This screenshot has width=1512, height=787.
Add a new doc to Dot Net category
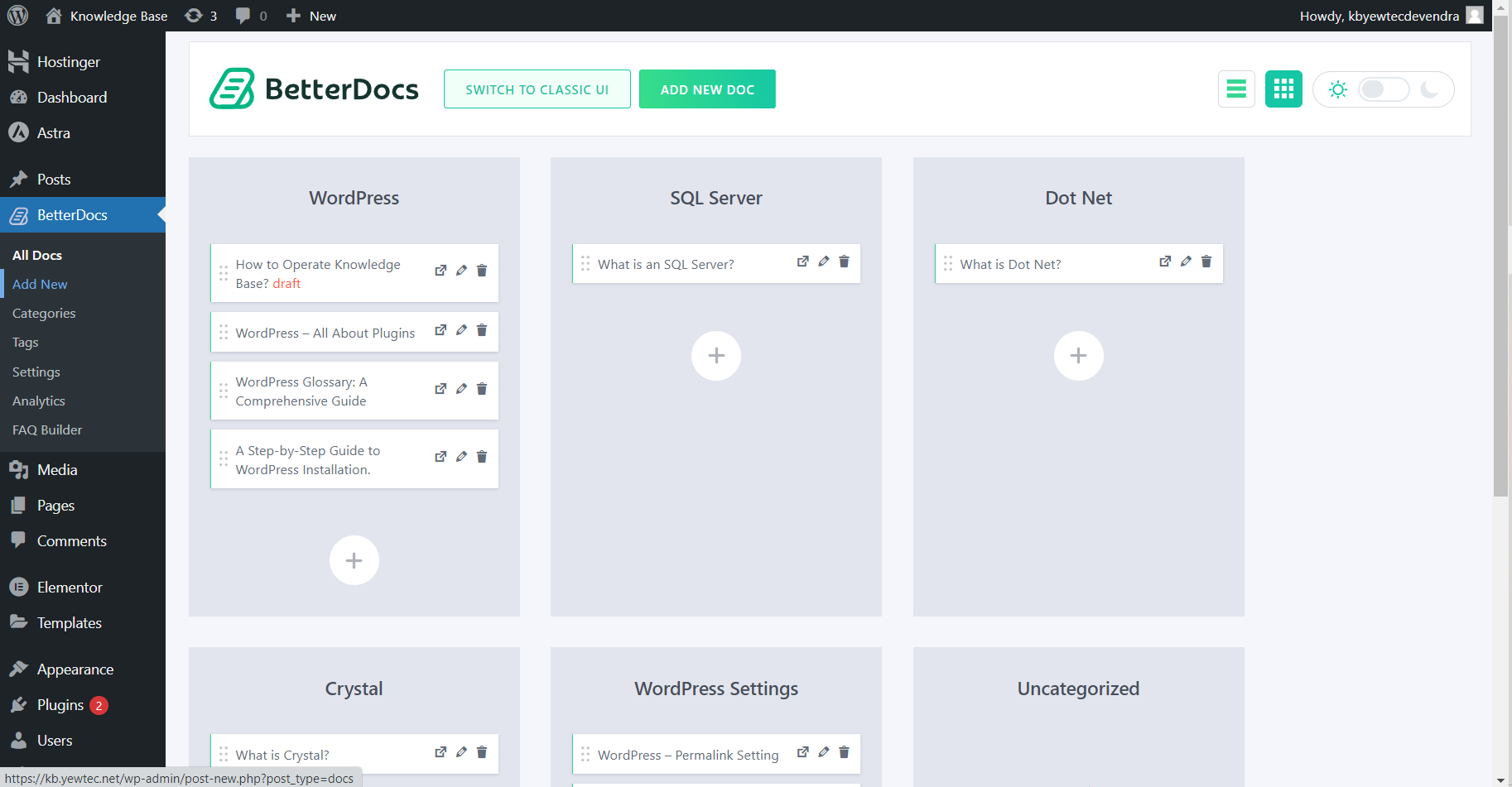click(x=1078, y=356)
